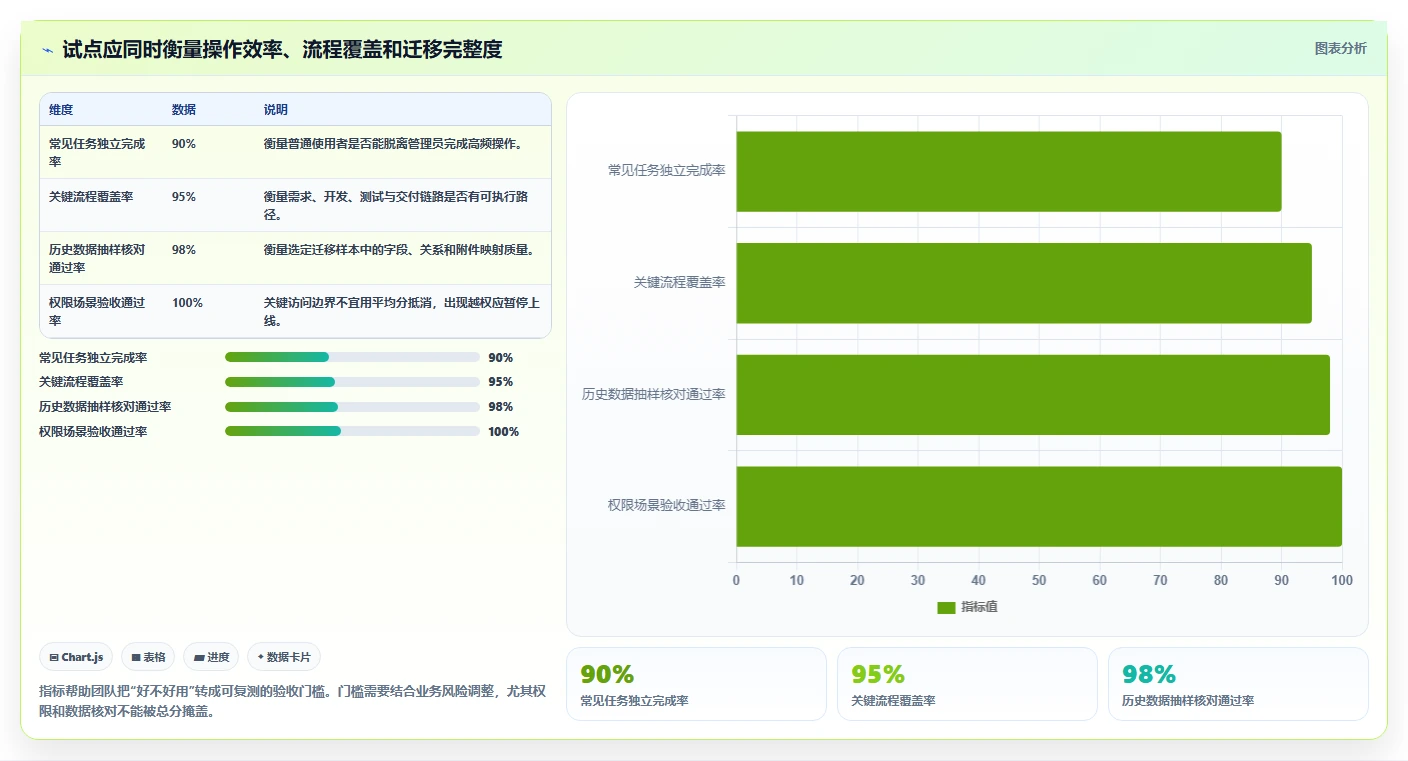Click the slide title 试点应同时衡量操作效率
This screenshot has height=761, width=1408.
[283, 50]
